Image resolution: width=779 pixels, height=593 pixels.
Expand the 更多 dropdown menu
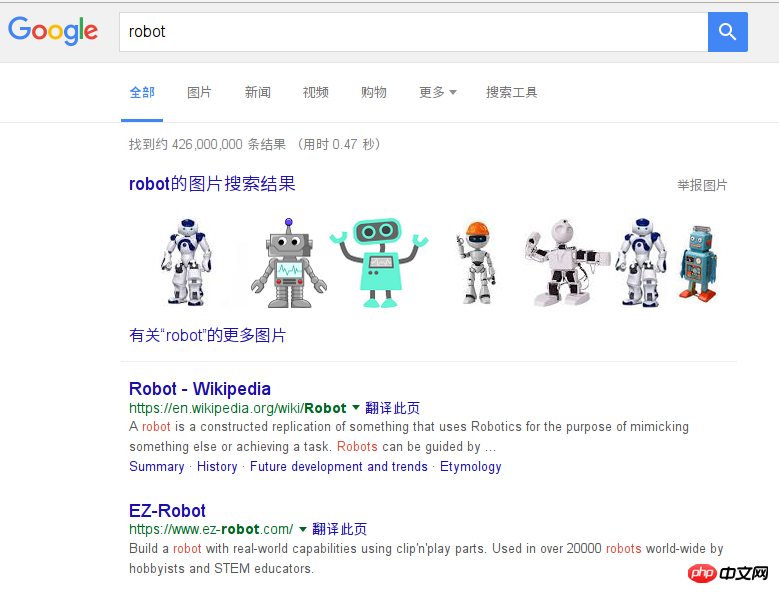click(x=438, y=92)
